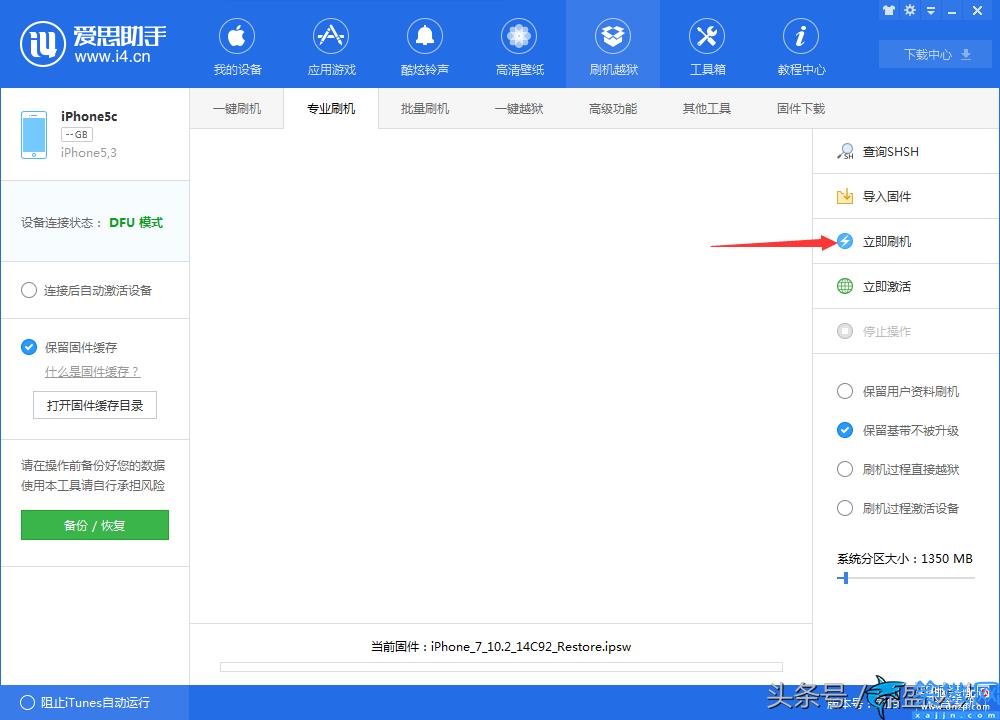
Task: Click green 备份 / 恢复 button
Action: click(x=94, y=525)
